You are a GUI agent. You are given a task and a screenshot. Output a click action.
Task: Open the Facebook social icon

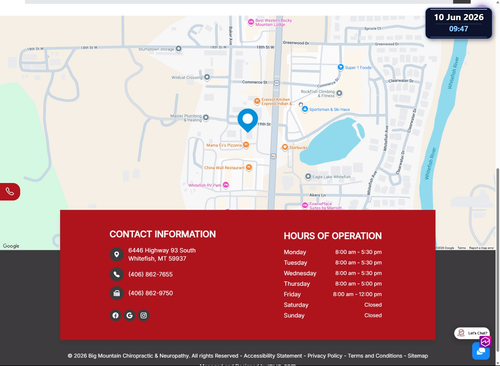pyautogui.click(x=115, y=315)
